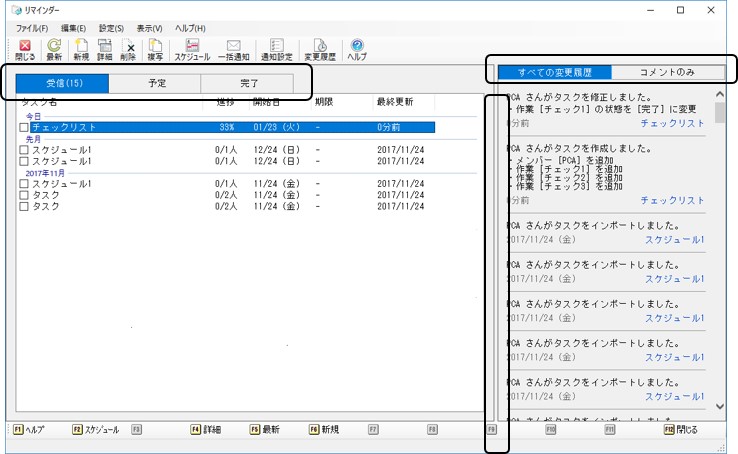Delete the task using 削除 icon

point(128,50)
